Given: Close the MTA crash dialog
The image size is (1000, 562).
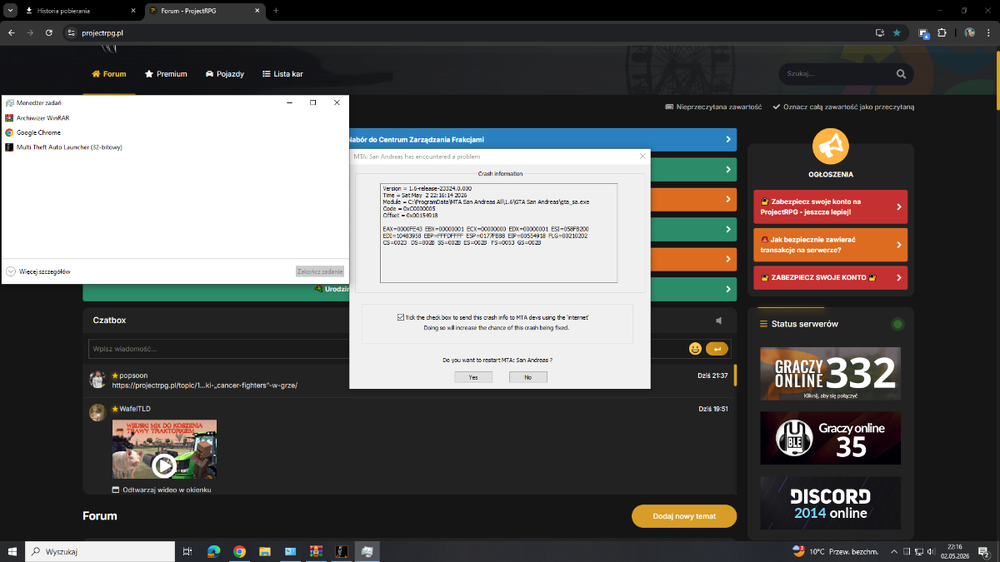Looking at the screenshot, I should [642, 156].
